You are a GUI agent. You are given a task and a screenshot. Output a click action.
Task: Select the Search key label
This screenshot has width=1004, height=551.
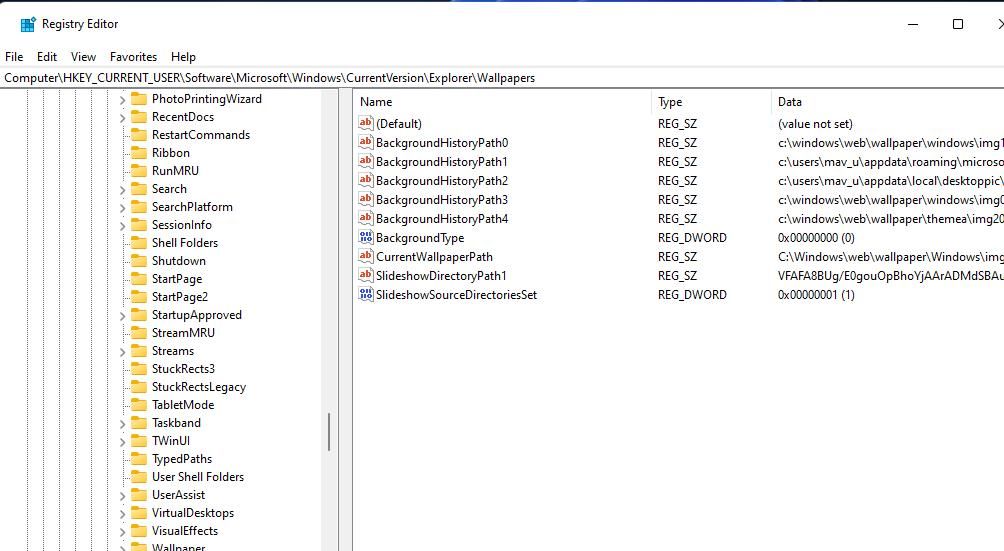click(x=169, y=189)
